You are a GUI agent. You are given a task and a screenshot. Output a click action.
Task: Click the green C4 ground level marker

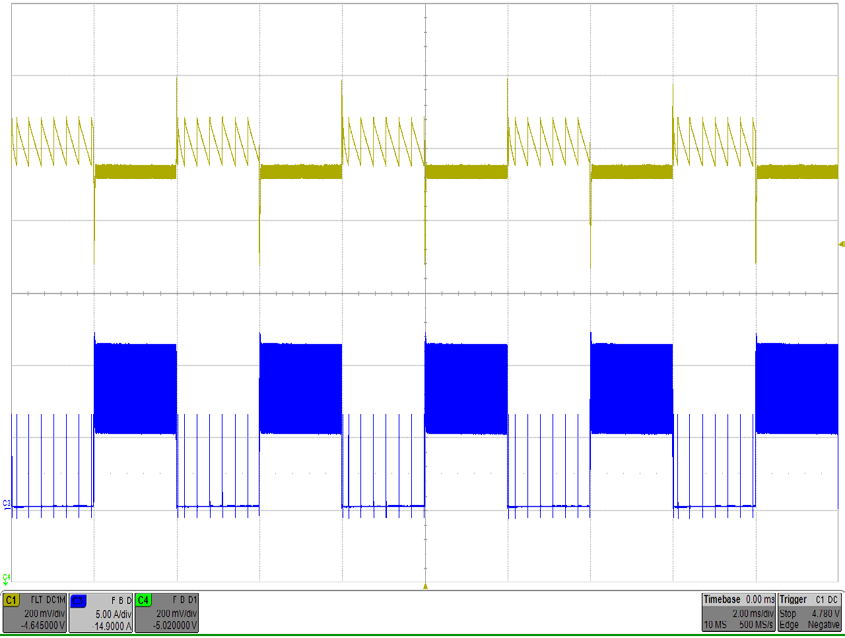(8, 577)
